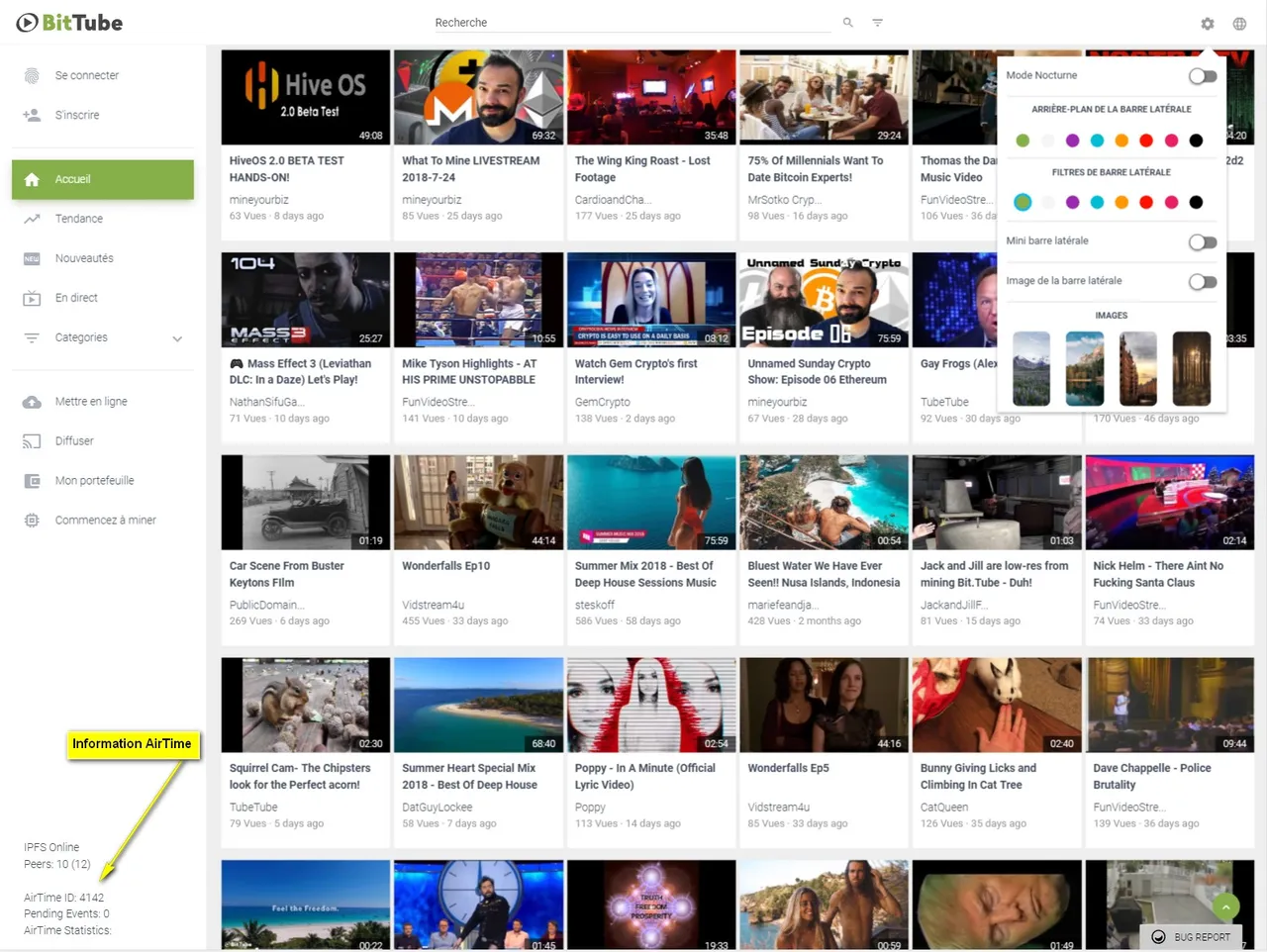Select Mettre en ligne in sidebar
1267x952 pixels.
pos(91,402)
